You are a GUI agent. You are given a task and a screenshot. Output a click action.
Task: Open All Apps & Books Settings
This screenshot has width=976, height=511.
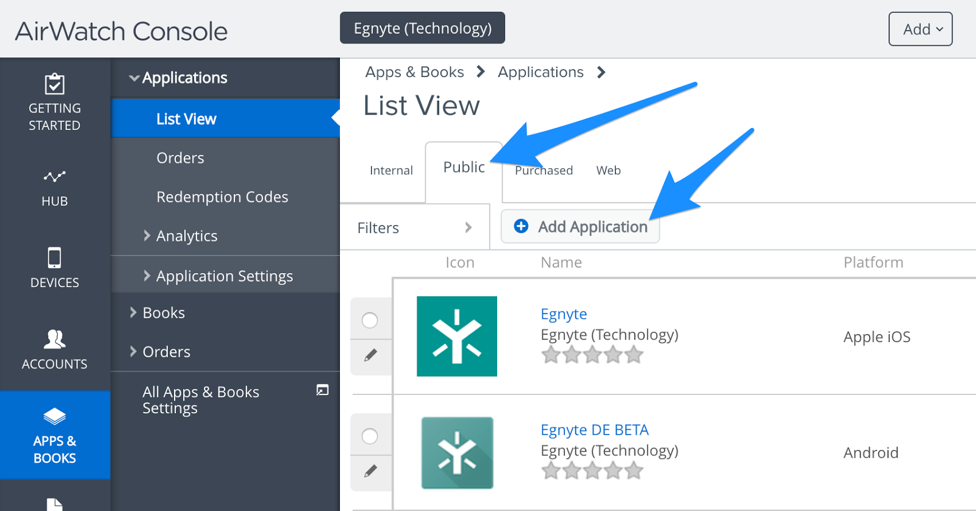(x=200, y=400)
